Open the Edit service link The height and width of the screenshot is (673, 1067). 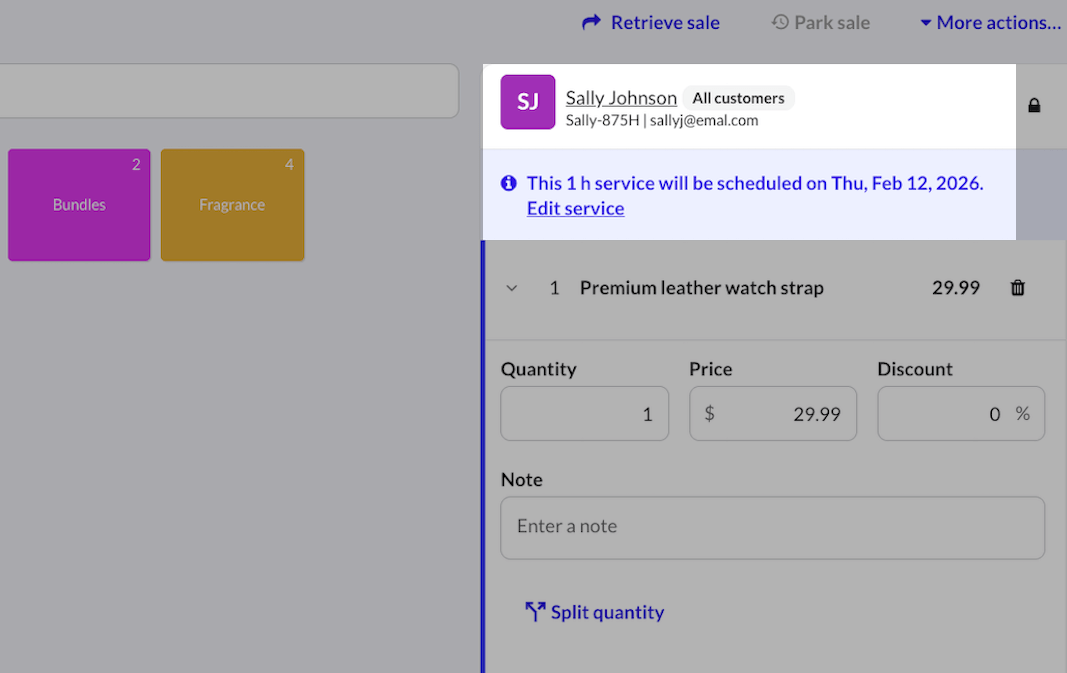(x=575, y=208)
